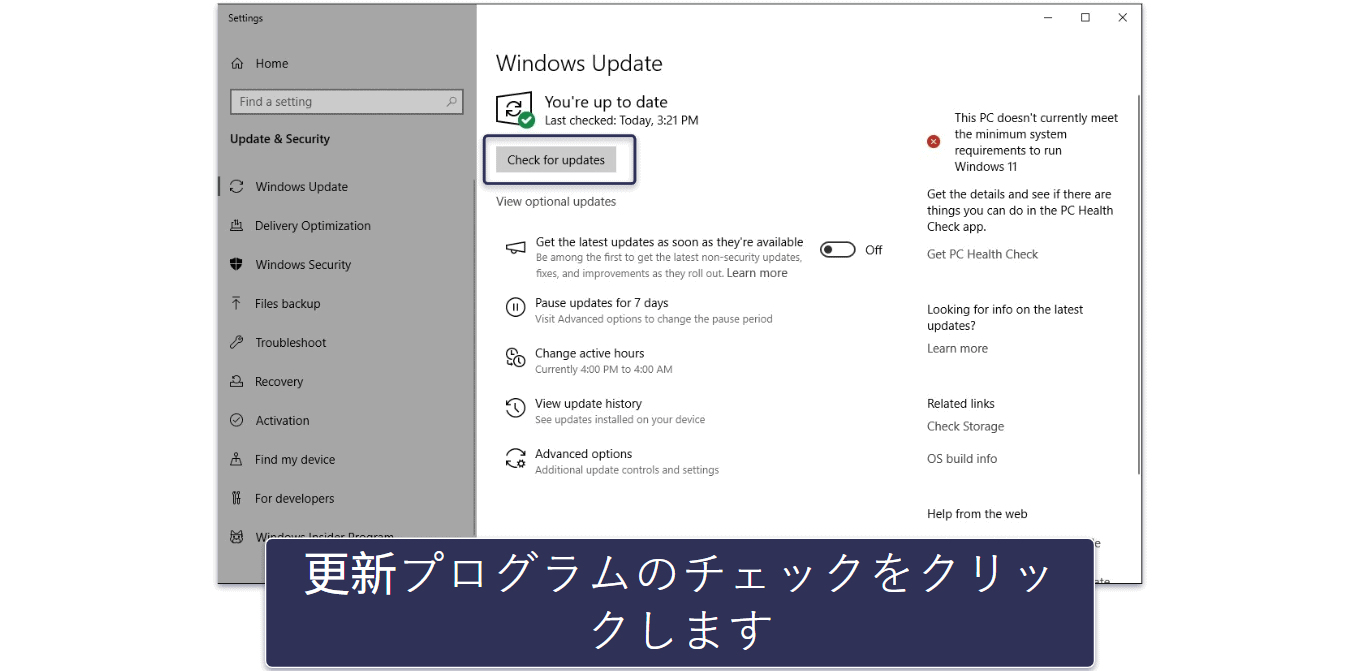
Task: Select Pause updates for 7 days
Action: click(x=601, y=303)
